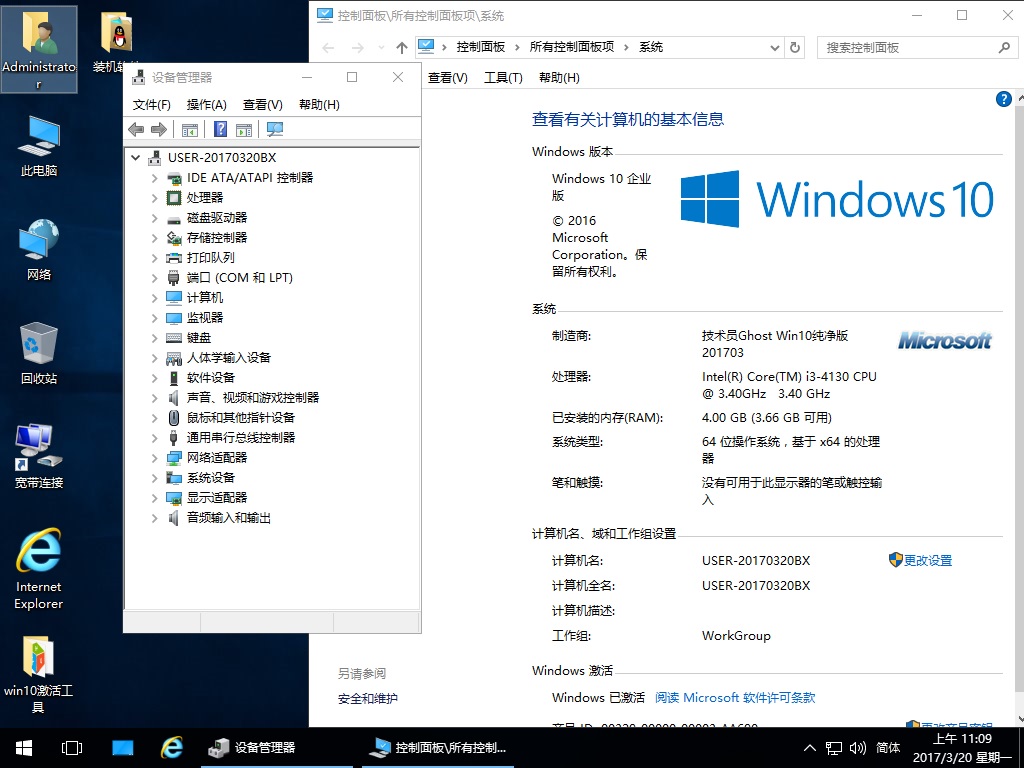
Task: Click 阅读 Microsoft 软件许可条款 link
Action: [735, 698]
